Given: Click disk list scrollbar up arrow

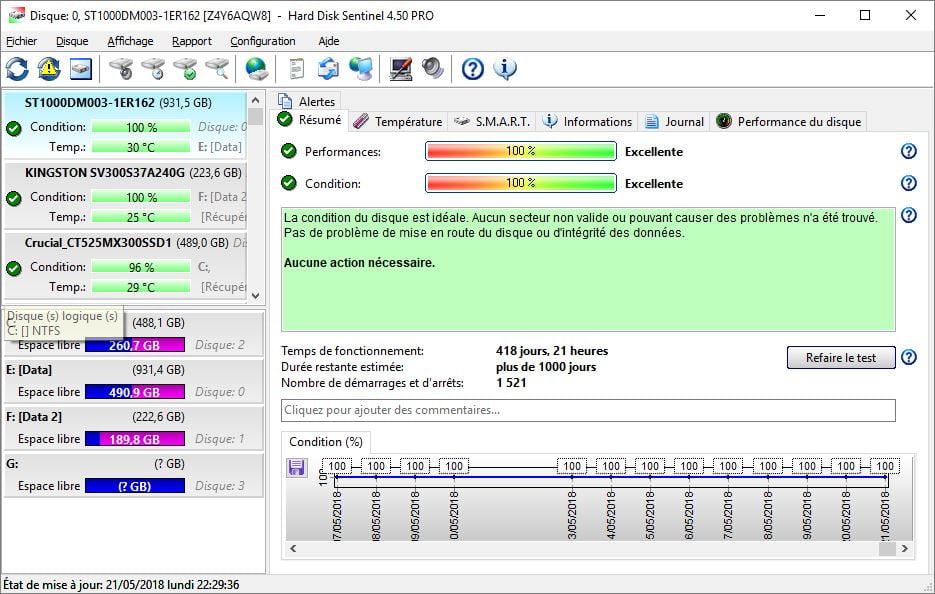Looking at the screenshot, I should point(255,100).
